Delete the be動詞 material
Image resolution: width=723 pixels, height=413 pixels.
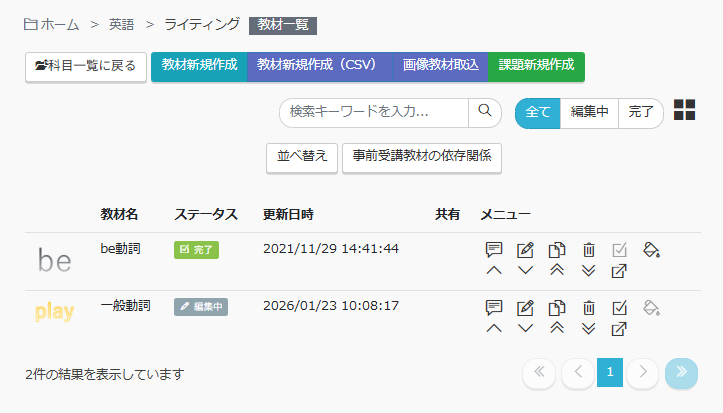click(x=590, y=249)
